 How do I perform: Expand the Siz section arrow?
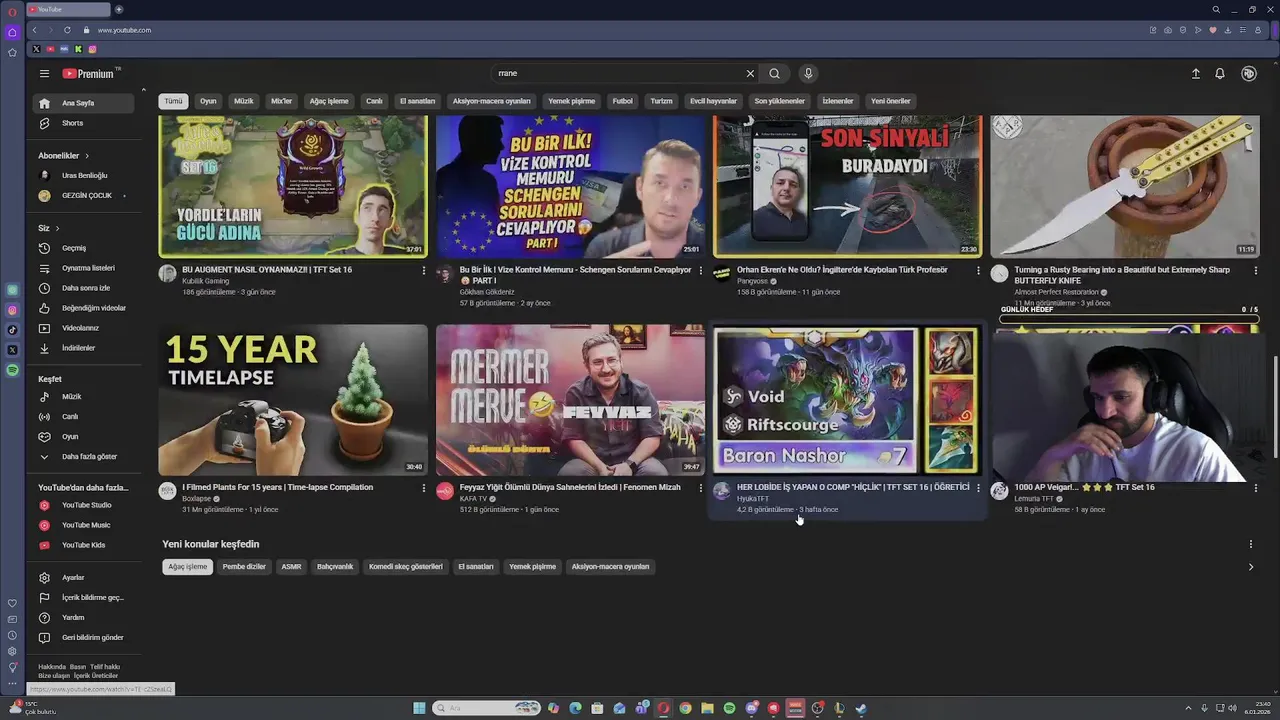(x=57, y=228)
